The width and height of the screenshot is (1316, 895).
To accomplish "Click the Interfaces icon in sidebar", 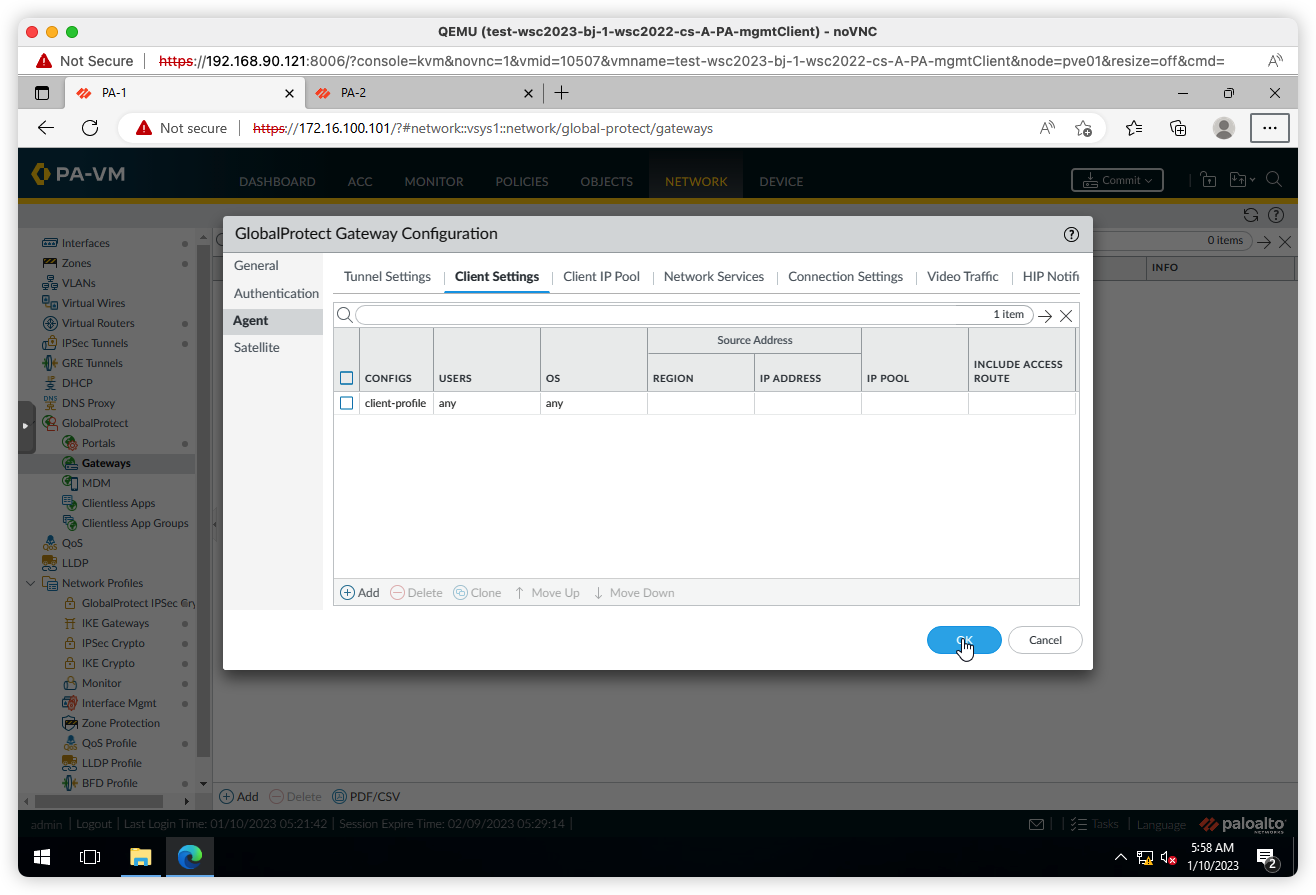I will coord(50,243).
